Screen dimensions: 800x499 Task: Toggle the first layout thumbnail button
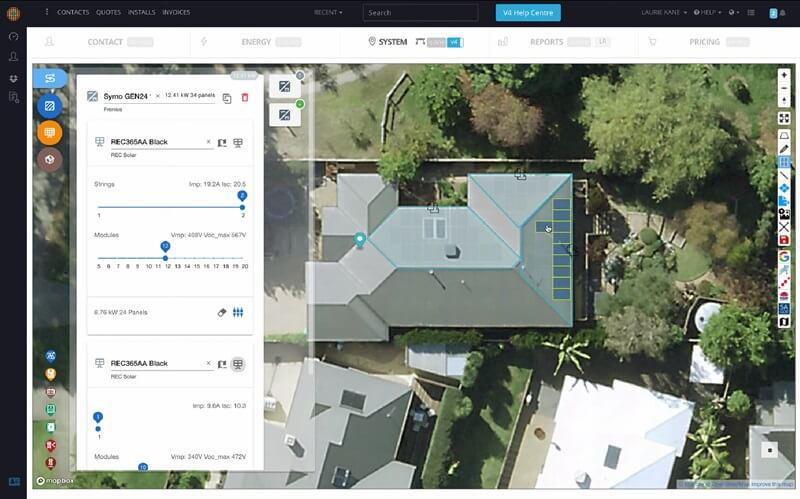285,87
